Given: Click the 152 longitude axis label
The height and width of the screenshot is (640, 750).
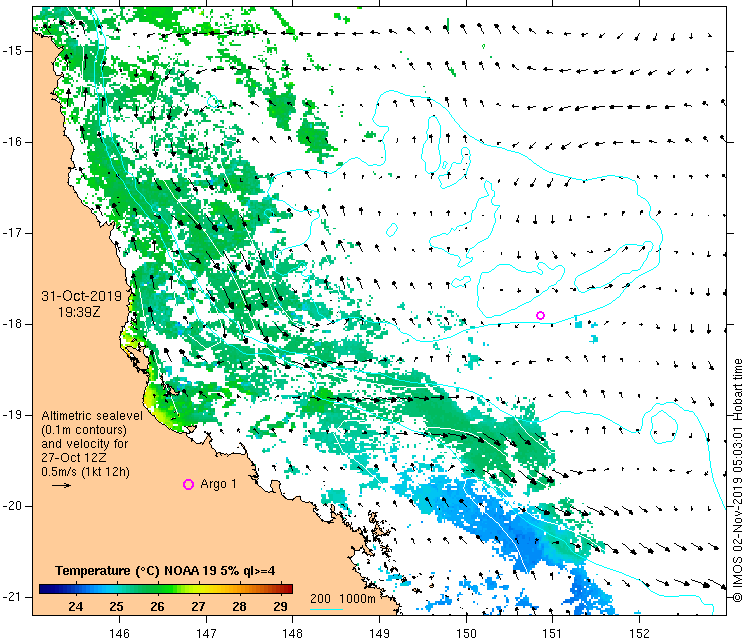Looking at the screenshot, I should click(640, 633).
